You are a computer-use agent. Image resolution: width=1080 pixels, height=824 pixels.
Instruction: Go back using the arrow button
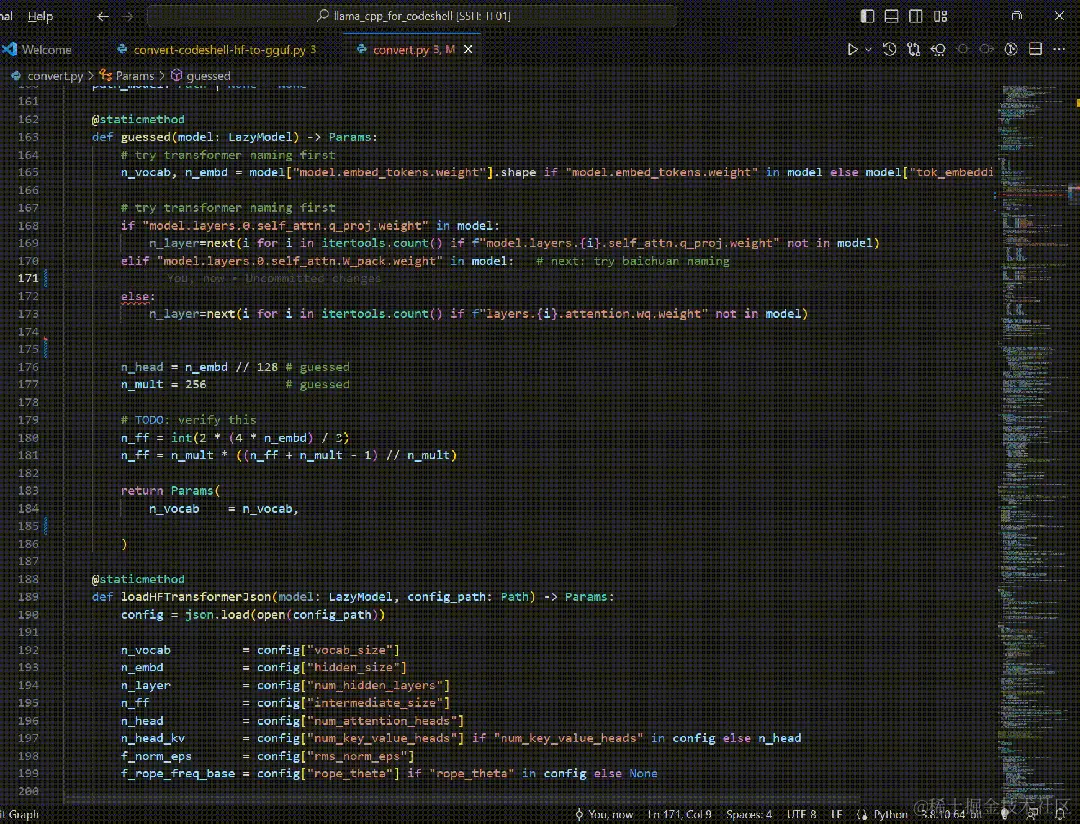[103, 16]
